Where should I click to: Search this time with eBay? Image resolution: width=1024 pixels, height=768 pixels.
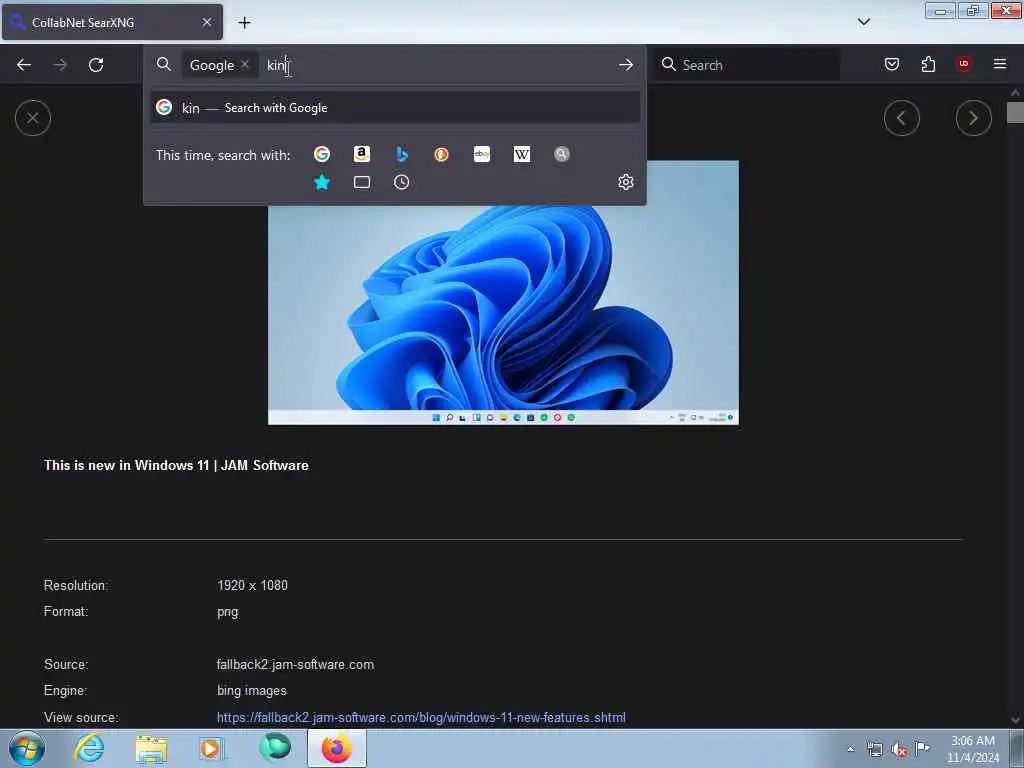(x=482, y=154)
